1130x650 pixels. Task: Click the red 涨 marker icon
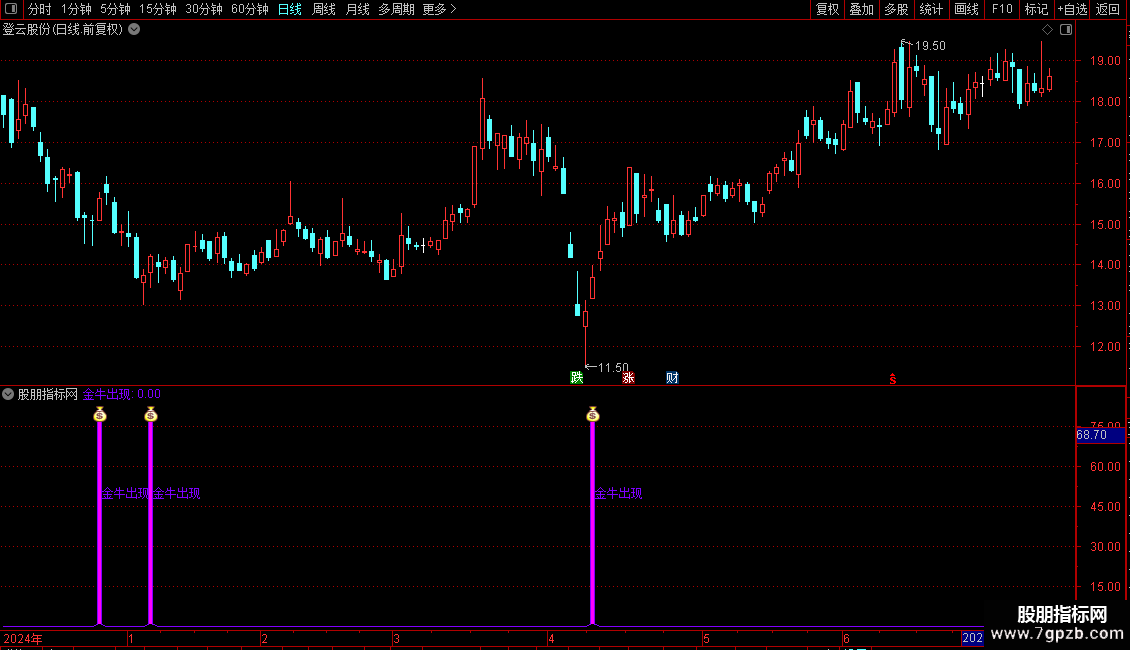point(628,378)
